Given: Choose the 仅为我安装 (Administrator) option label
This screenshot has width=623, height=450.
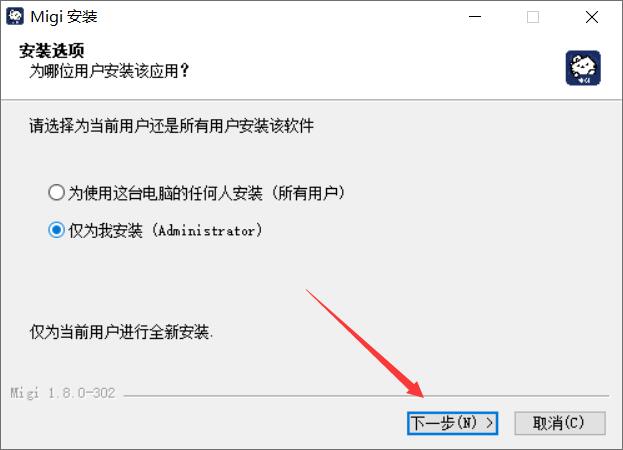Looking at the screenshot, I should click(x=165, y=230).
